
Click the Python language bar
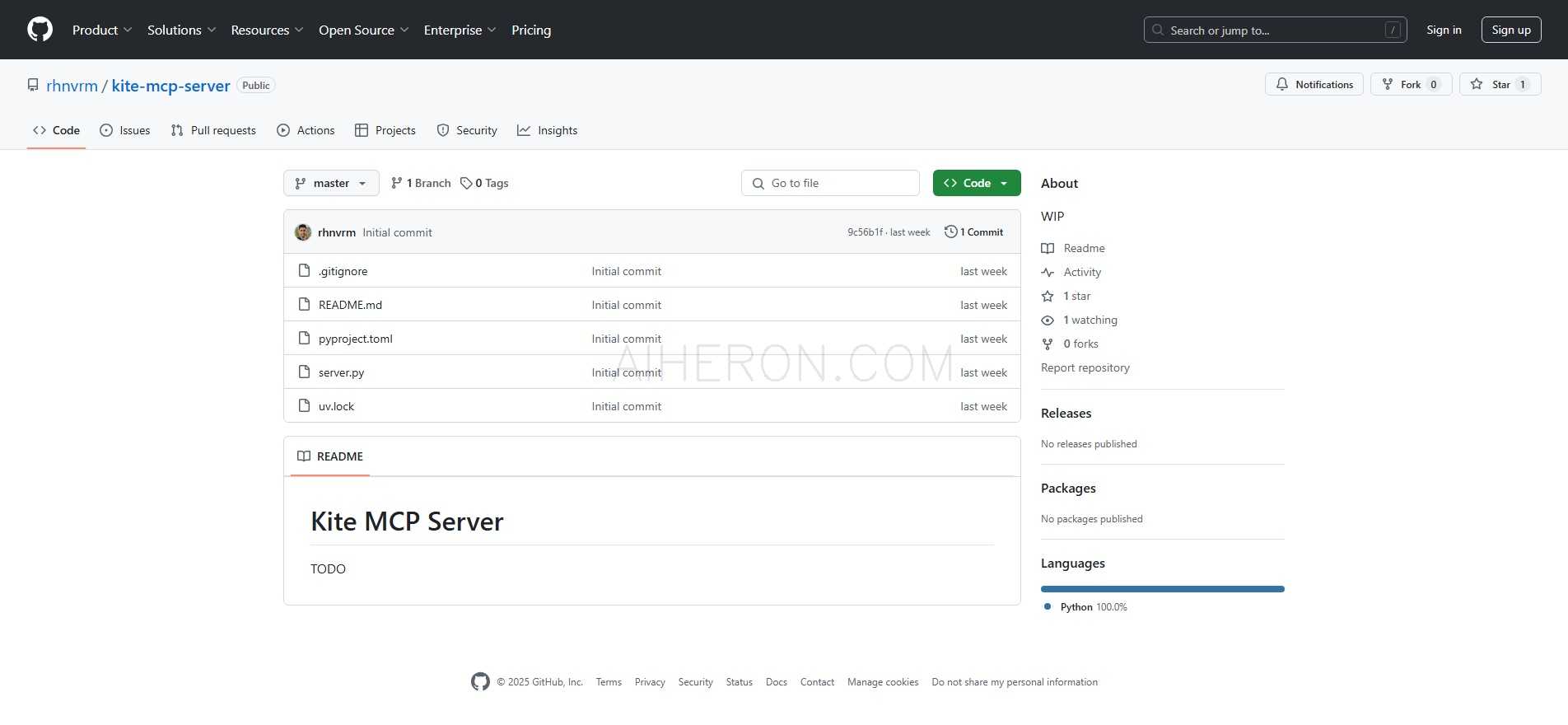pyautogui.click(x=1162, y=589)
